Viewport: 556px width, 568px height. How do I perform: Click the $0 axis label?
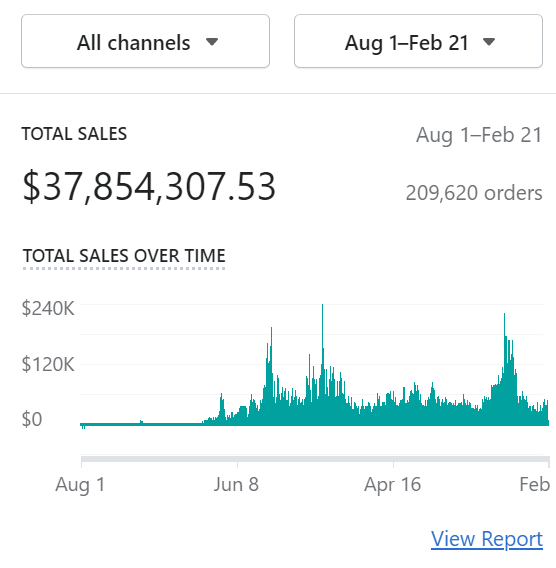point(32,419)
